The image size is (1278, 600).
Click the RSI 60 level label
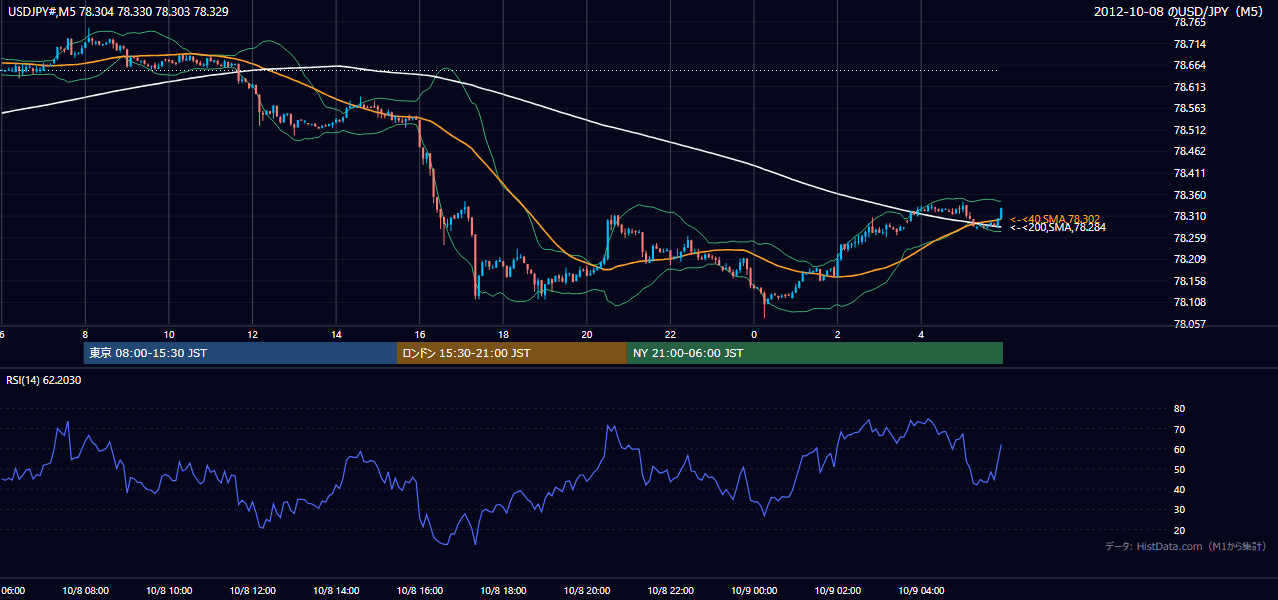pyautogui.click(x=1180, y=449)
